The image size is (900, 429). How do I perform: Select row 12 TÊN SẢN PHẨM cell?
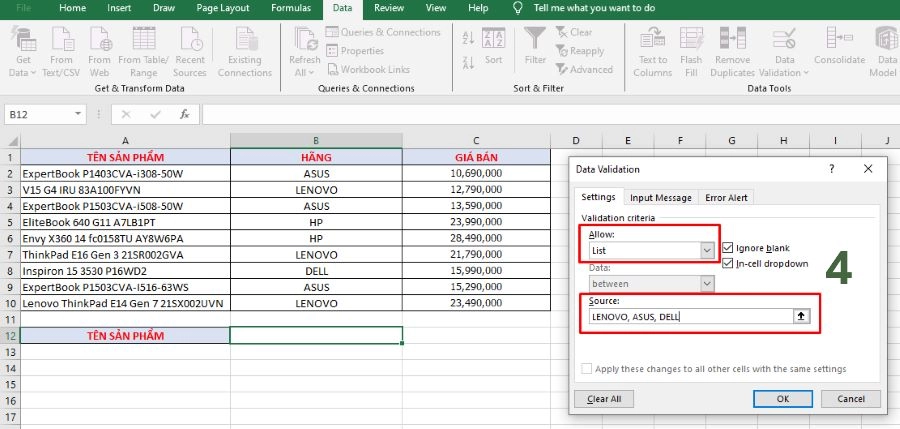pyautogui.click(x=125, y=335)
